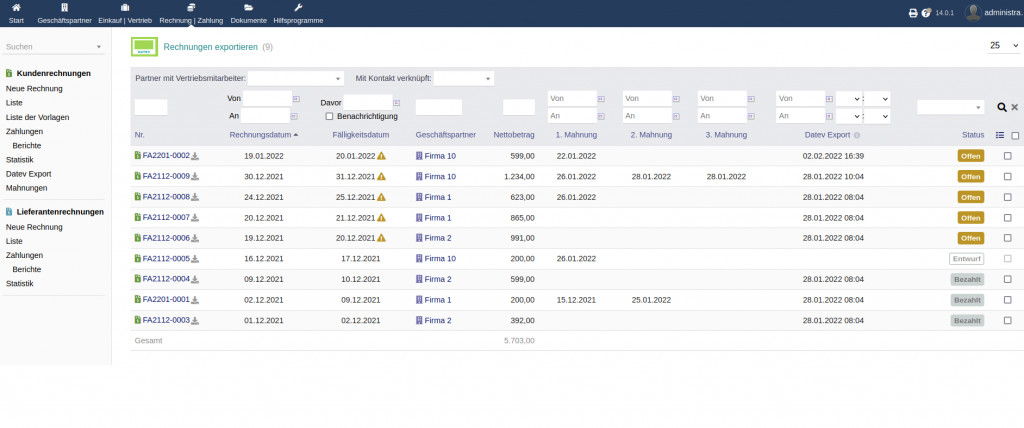
Task: Click the magnifier search filter icon
Action: tap(1002, 107)
